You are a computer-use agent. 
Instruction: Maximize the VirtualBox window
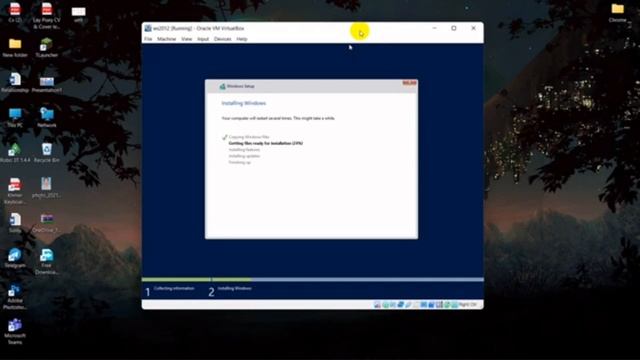pos(453,28)
